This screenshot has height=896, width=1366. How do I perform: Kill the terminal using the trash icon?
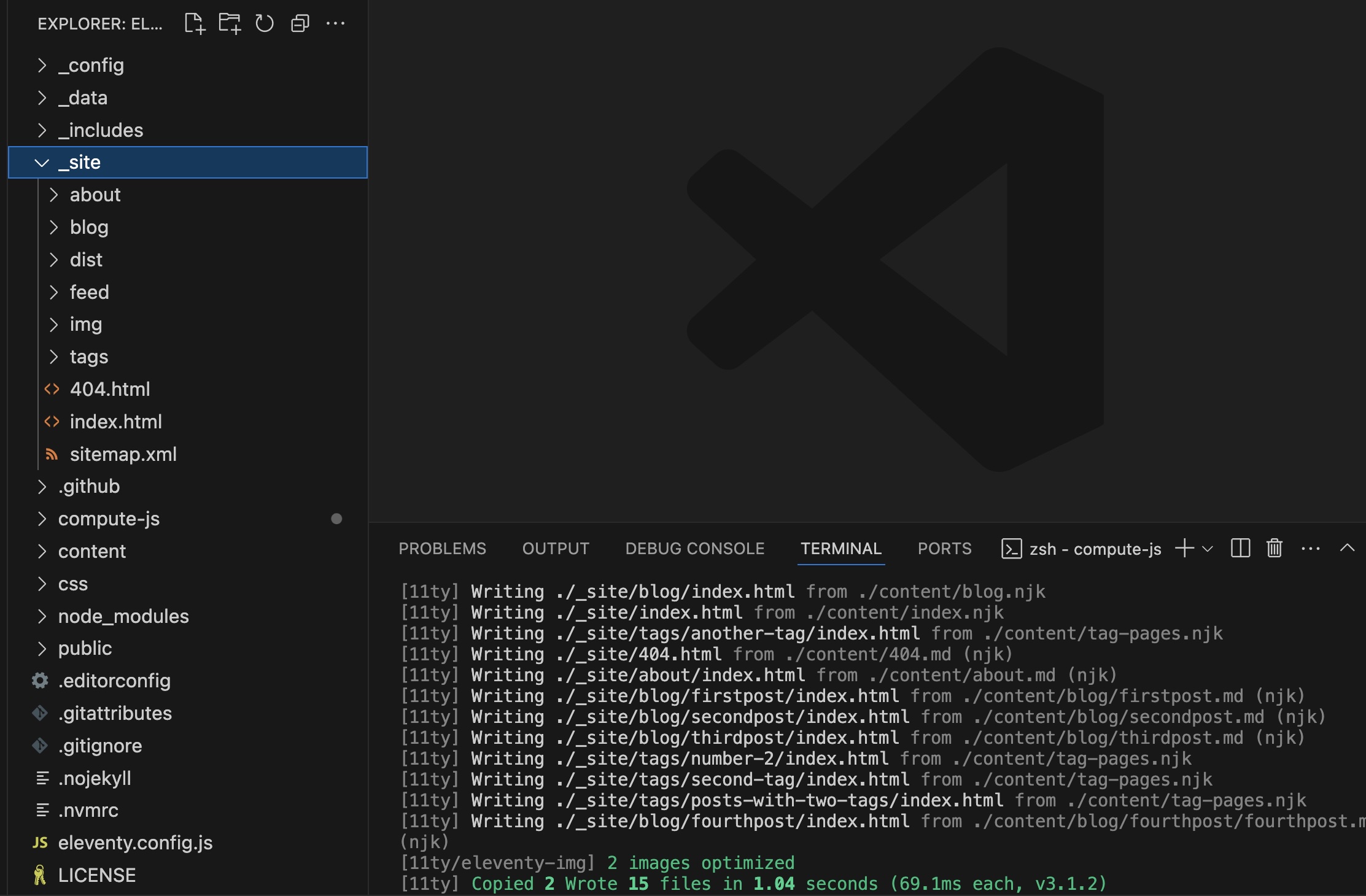click(x=1274, y=549)
